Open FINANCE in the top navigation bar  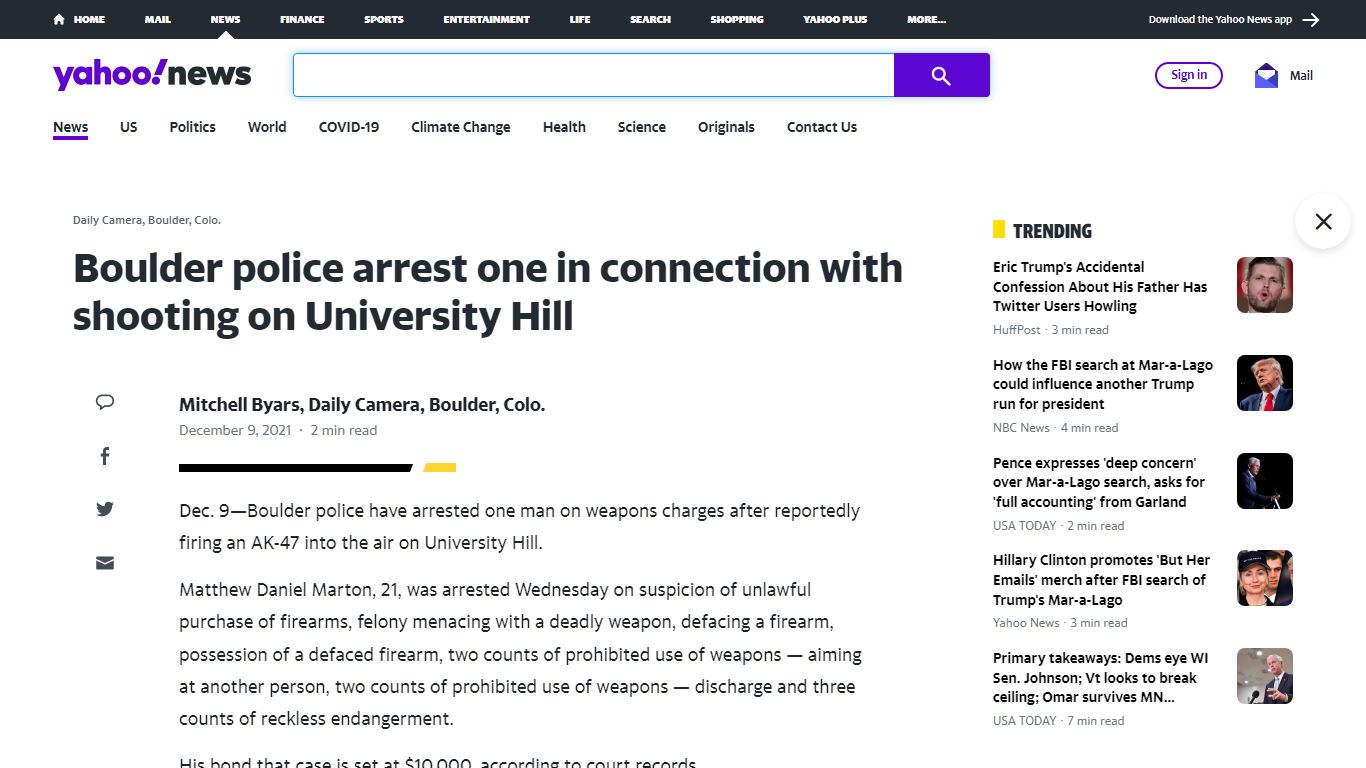pos(302,19)
